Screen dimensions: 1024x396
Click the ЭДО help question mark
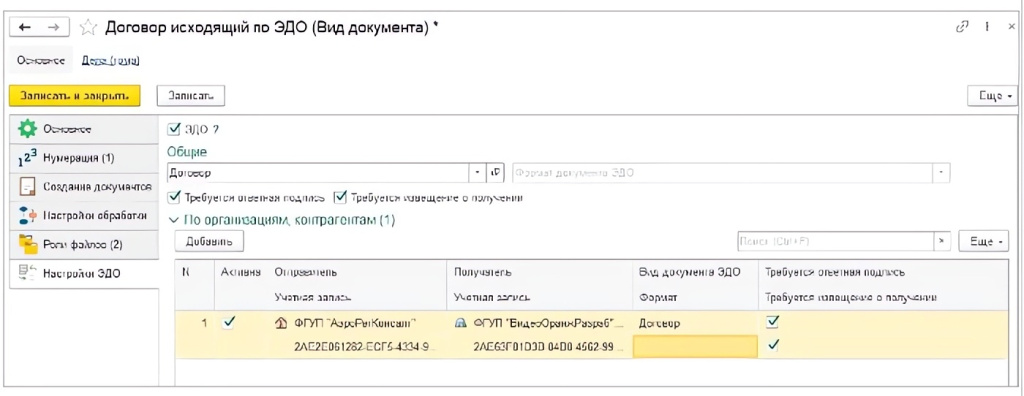pos(216,129)
